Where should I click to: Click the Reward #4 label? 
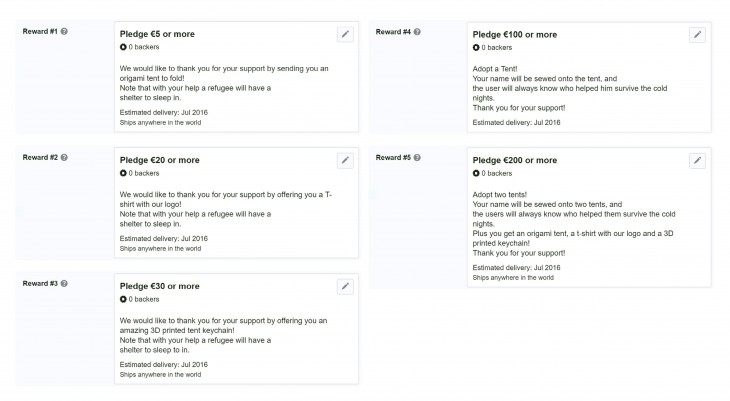[392, 32]
